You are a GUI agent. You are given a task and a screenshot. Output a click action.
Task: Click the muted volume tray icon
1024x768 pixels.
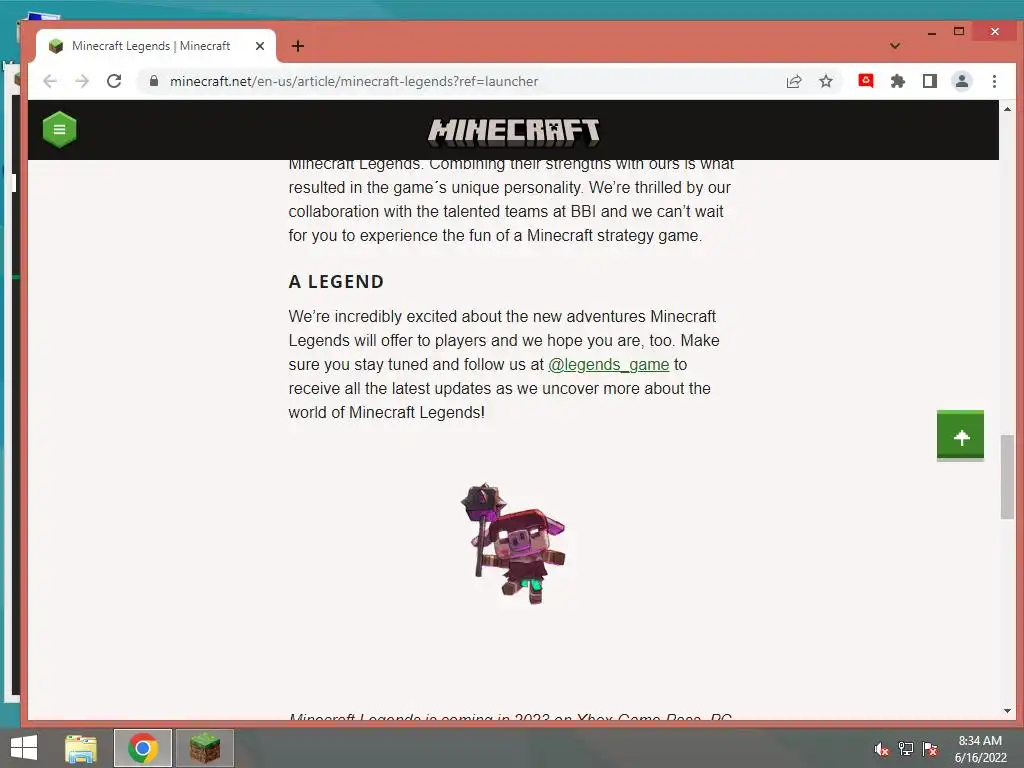point(881,749)
